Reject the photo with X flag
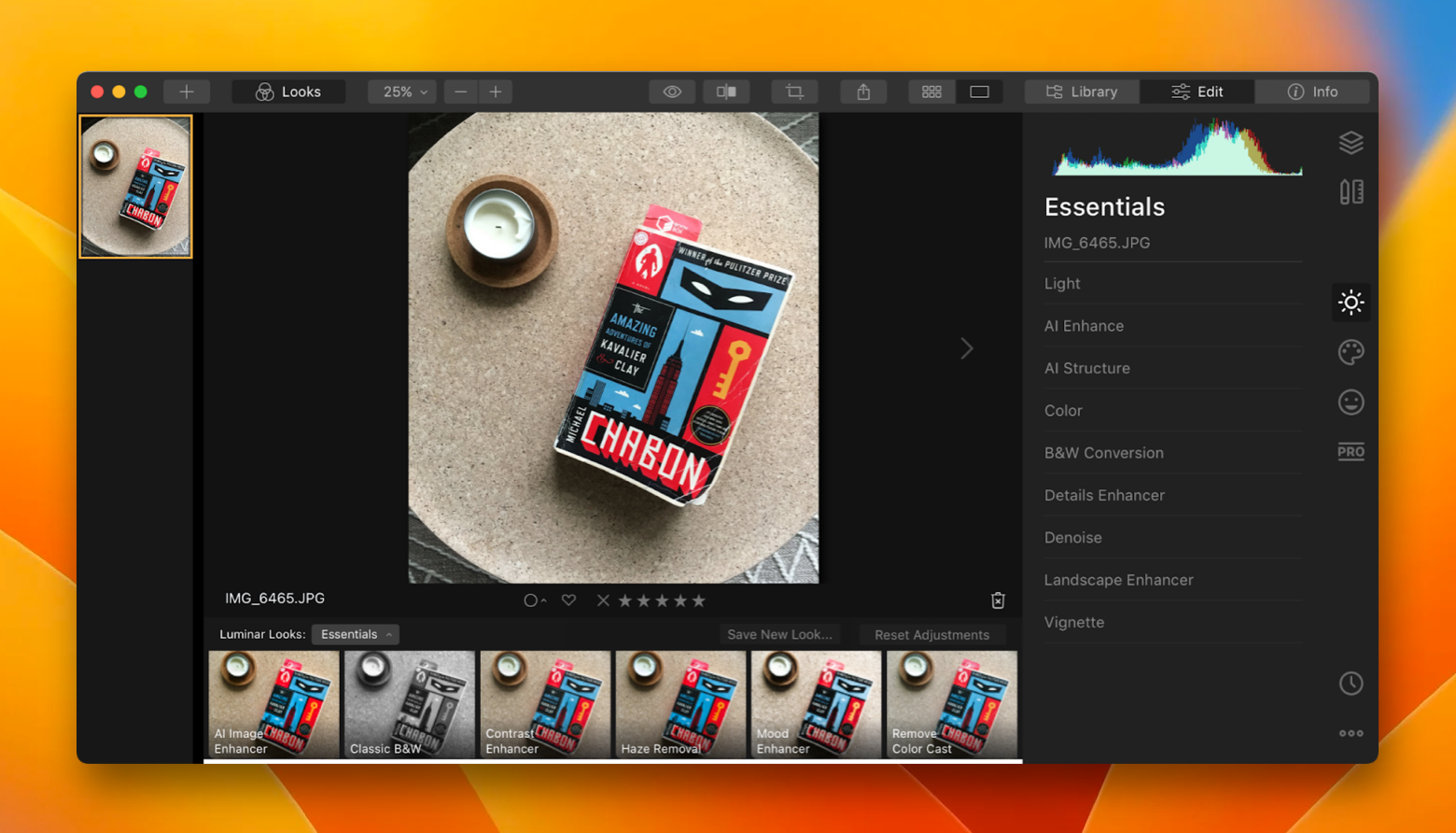1456x833 pixels. tap(603, 600)
